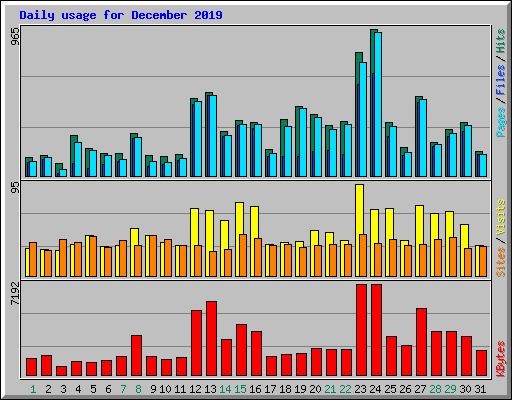Click the day 12 cyan Pages bar

point(198,139)
